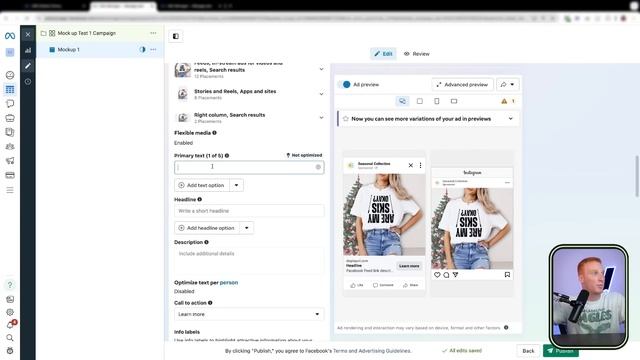Open three-dot menu on Facebook ad preview
This screenshot has height=360, width=640.
click(420, 165)
